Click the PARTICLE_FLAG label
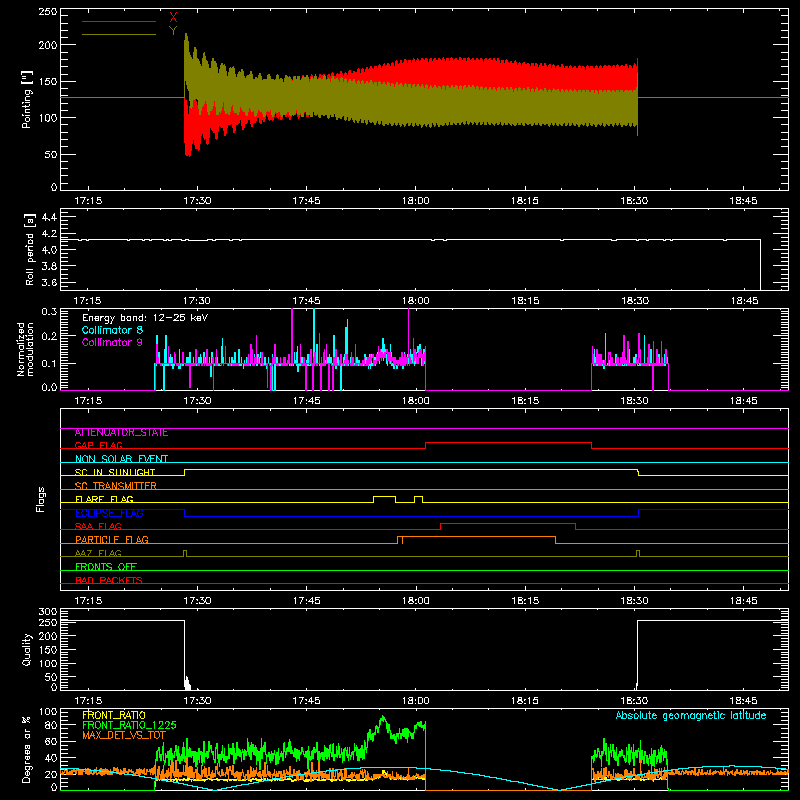Image resolution: width=800 pixels, height=800 pixels. (x=112, y=539)
